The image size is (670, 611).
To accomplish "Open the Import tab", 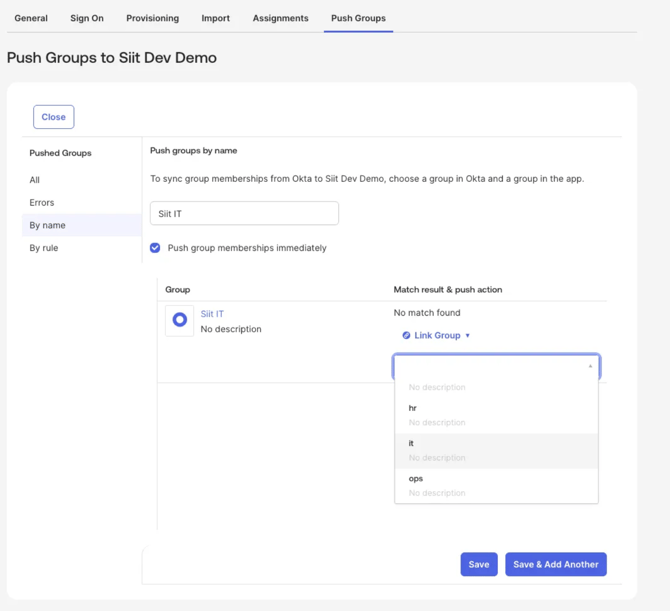I will click(215, 18).
